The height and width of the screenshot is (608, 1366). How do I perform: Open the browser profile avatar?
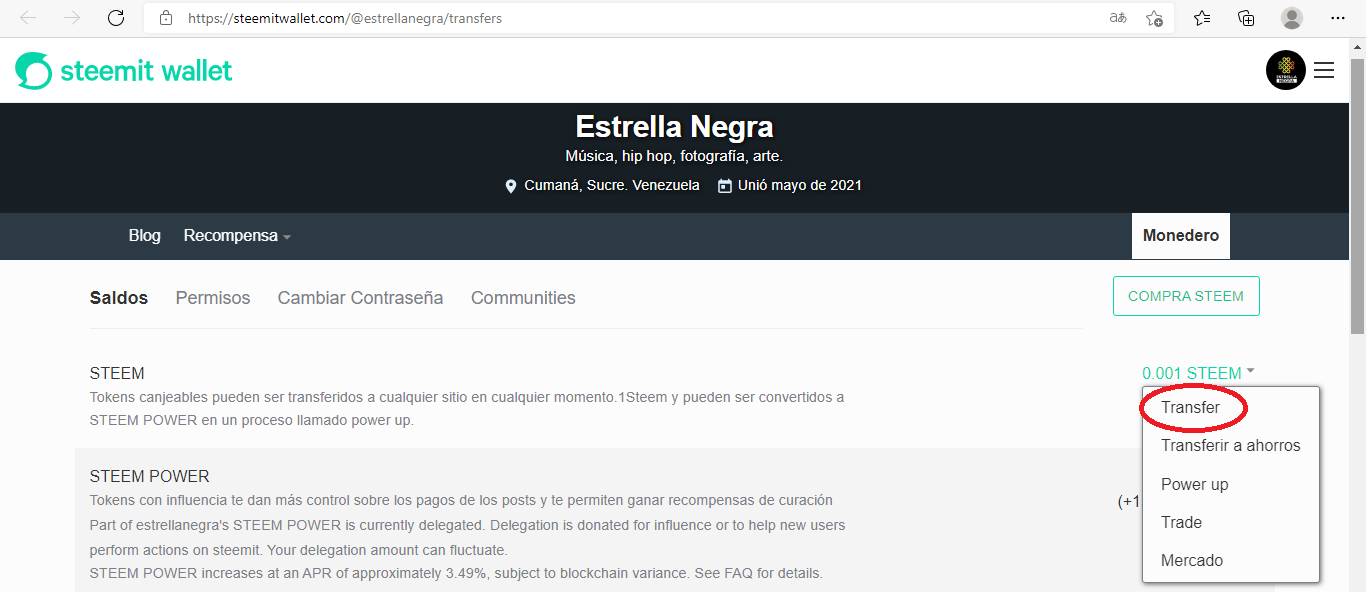click(x=1292, y=18)
